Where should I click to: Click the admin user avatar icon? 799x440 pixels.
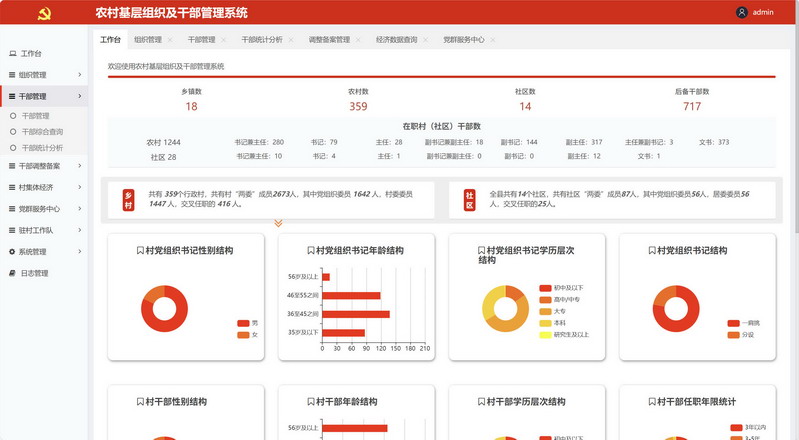click(x=741, y=12)
